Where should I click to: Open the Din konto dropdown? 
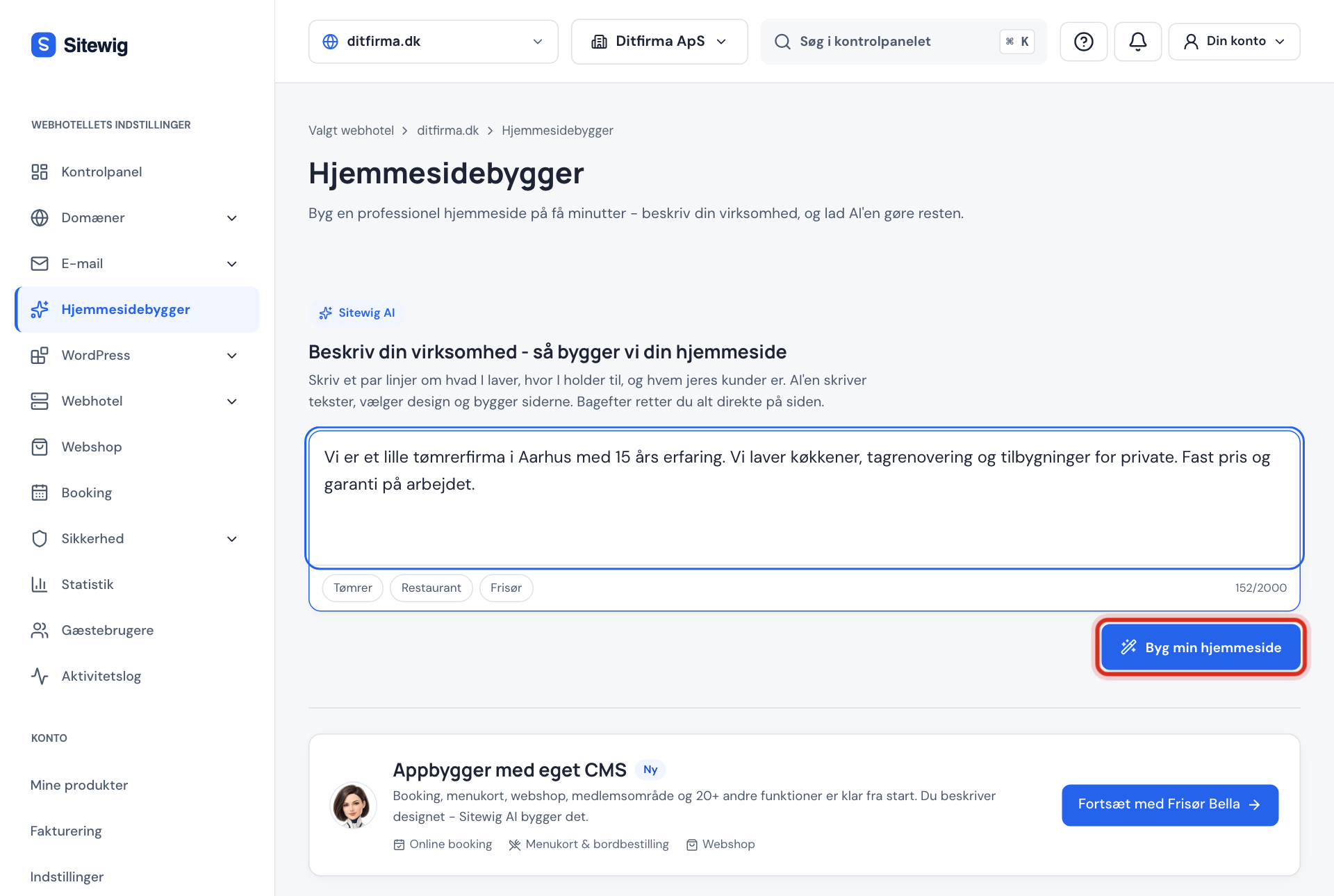click(x=1234, y=42)
